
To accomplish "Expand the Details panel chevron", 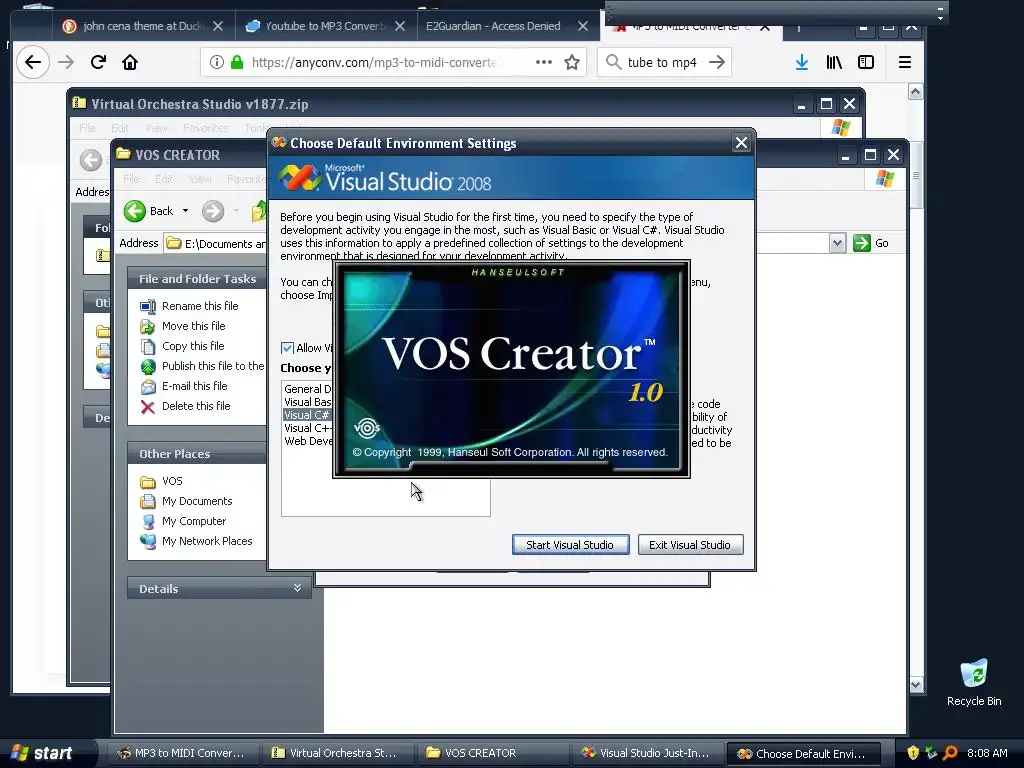I will [x=297, y=588].
